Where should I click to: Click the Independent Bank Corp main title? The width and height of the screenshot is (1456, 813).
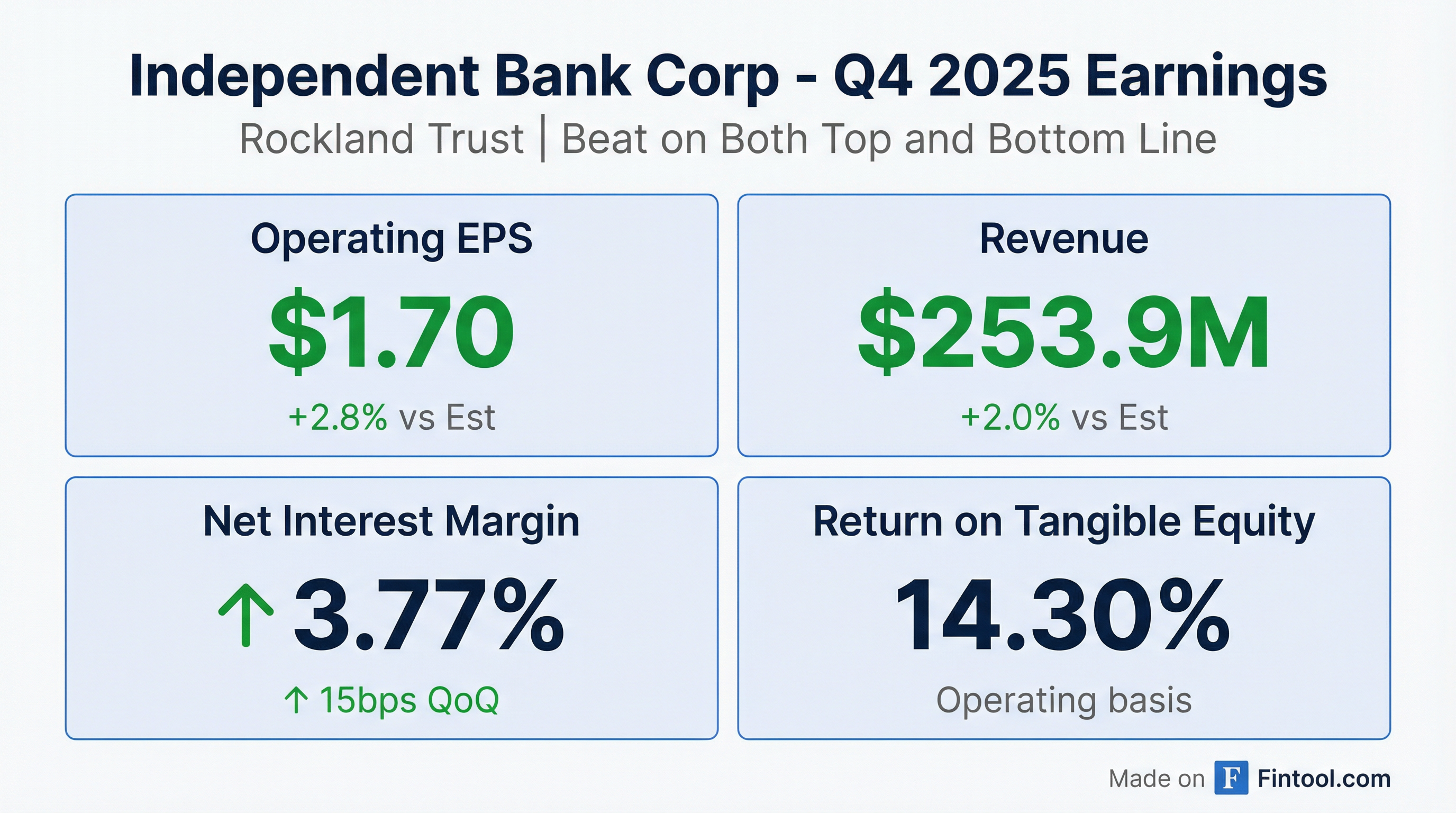[728, 76]
